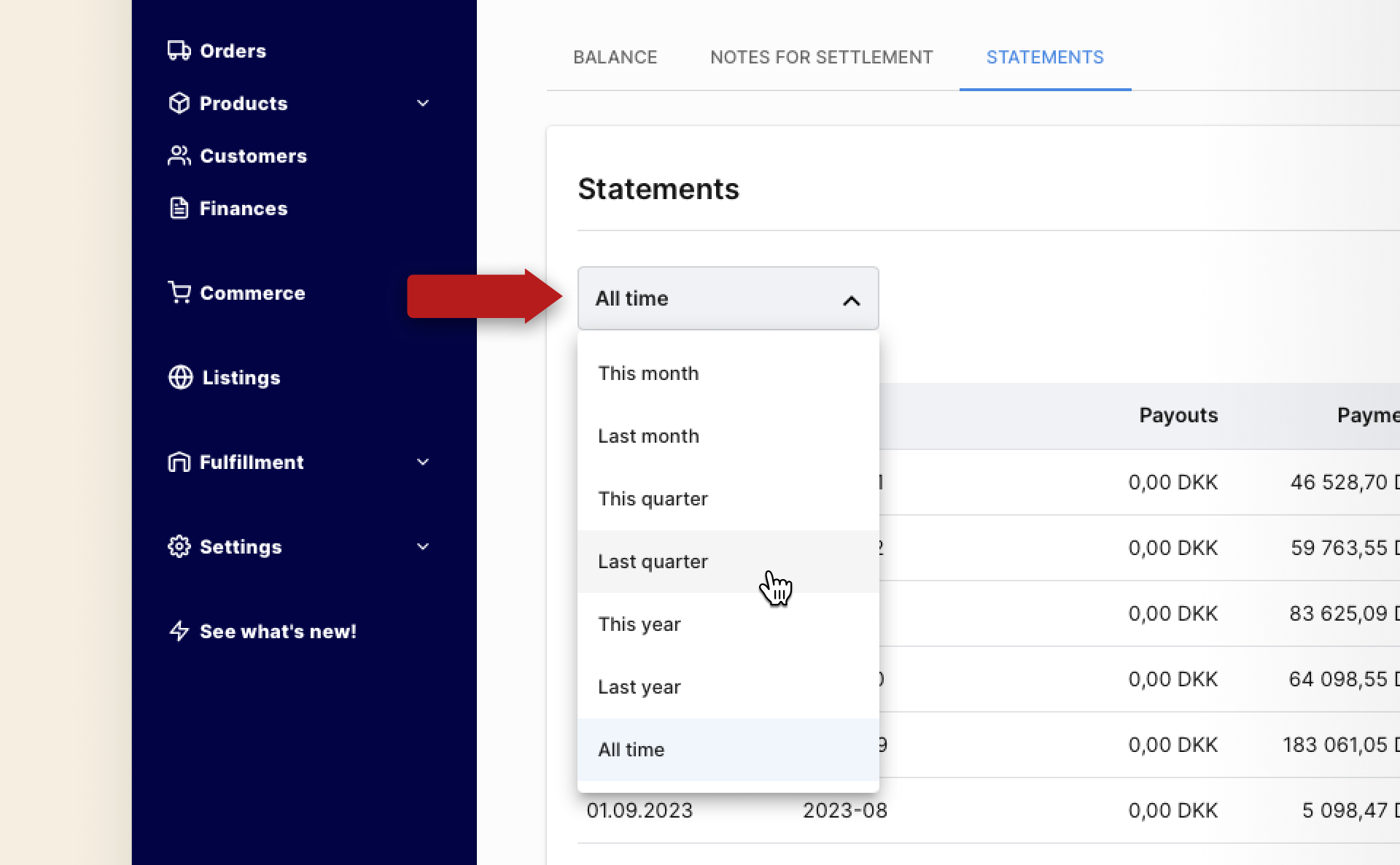This screenshot has width=1400, height=865.
Task: Choose This quarter option
Action: pyautogui.click(x=728, y=499)
